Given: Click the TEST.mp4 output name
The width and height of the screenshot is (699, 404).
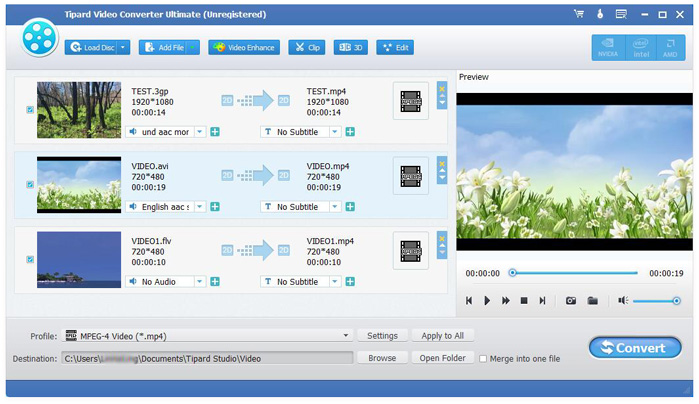Looking at the screenshot, I should click(326, 91).
